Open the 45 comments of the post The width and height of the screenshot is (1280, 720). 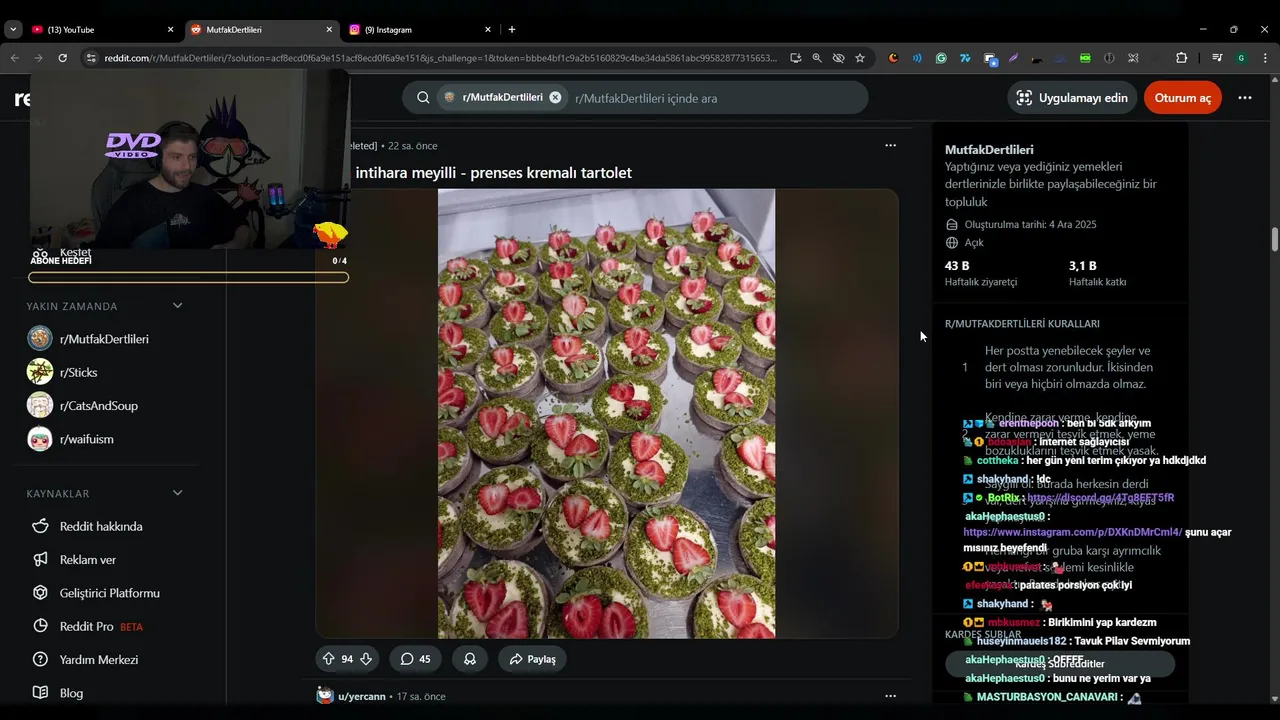coord(415,659)
